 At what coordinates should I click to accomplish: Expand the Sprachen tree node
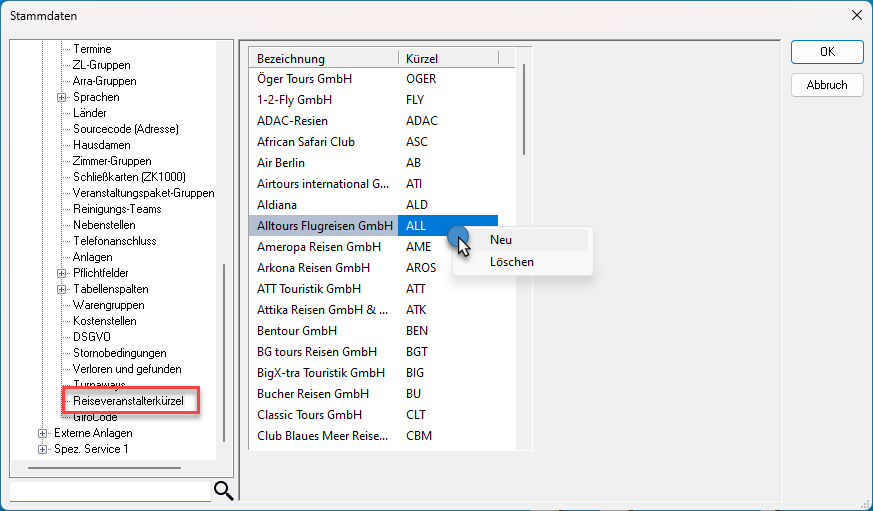pyautogui.click(x=61, y=97)
